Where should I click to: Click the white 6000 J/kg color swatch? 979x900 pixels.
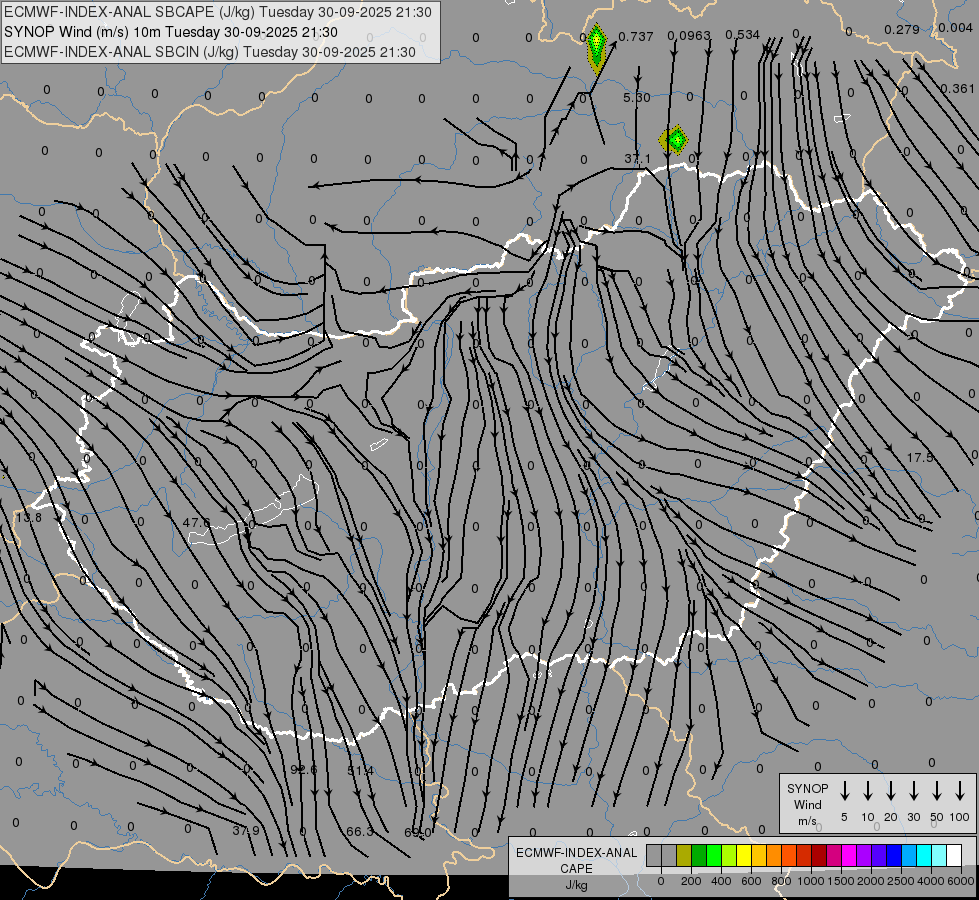pyautogui.click(x=953, y=855)
